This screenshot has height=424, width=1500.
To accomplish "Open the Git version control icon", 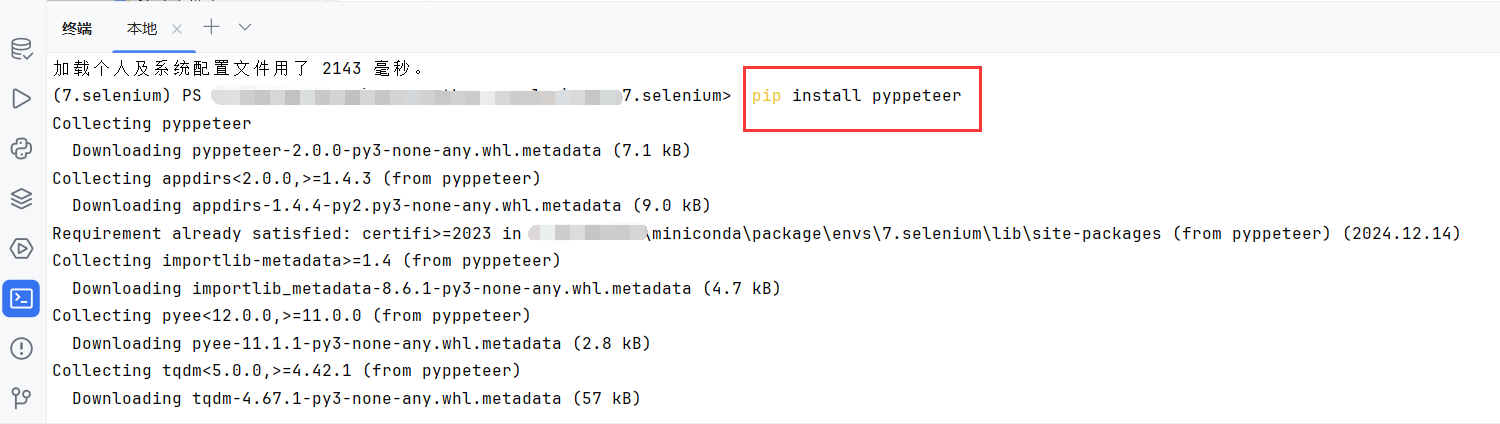I will point(21,398).
